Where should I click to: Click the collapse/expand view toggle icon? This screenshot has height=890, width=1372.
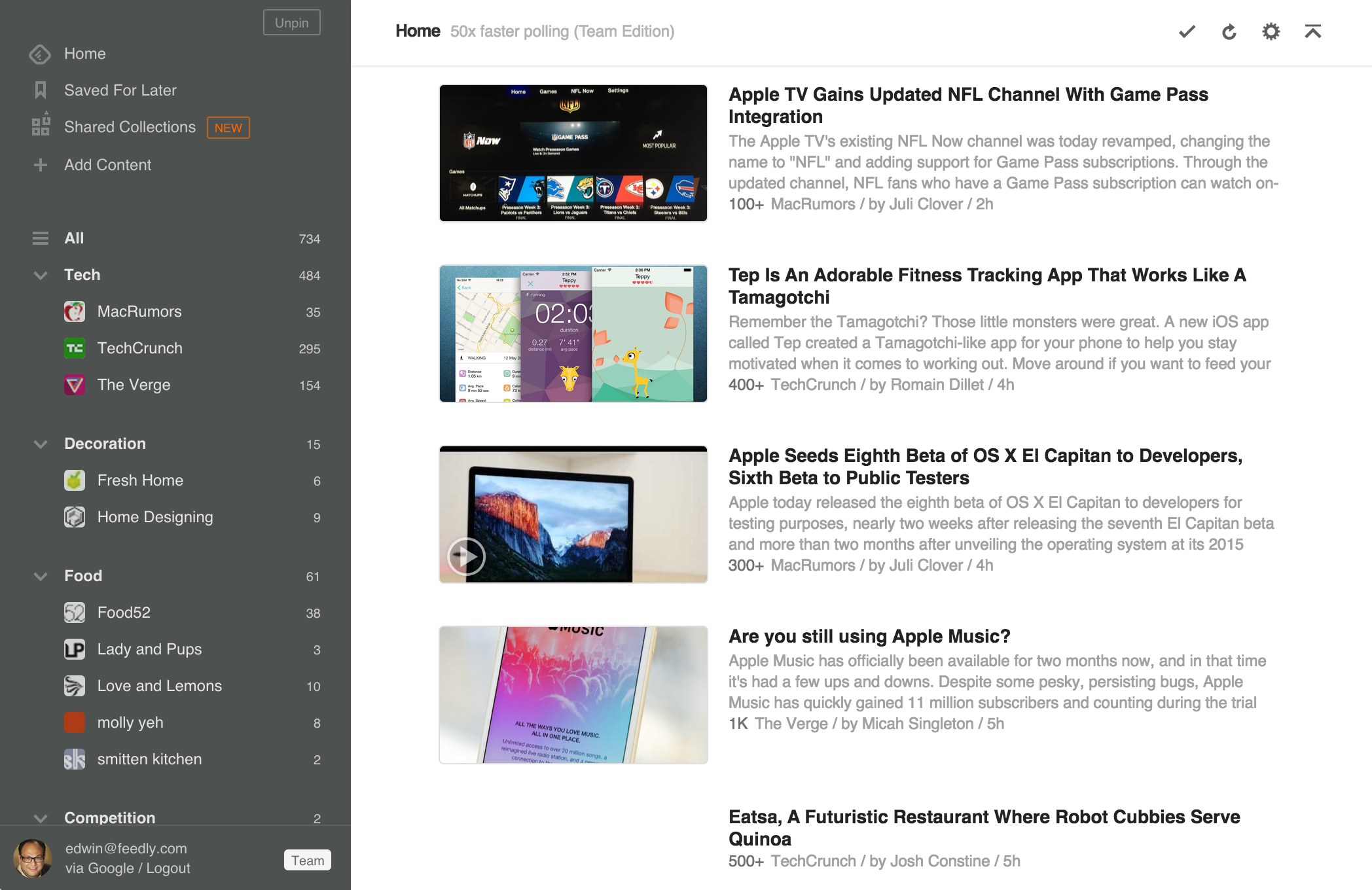(1314, 31)
